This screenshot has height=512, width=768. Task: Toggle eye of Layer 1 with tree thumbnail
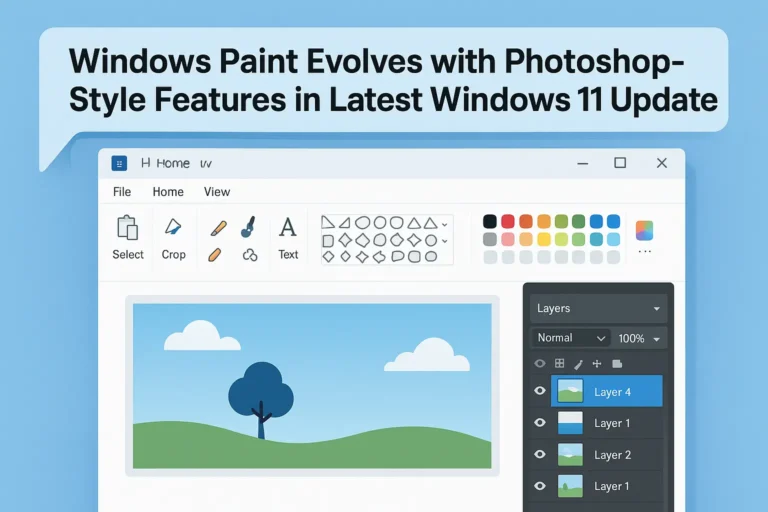(540, 486)
